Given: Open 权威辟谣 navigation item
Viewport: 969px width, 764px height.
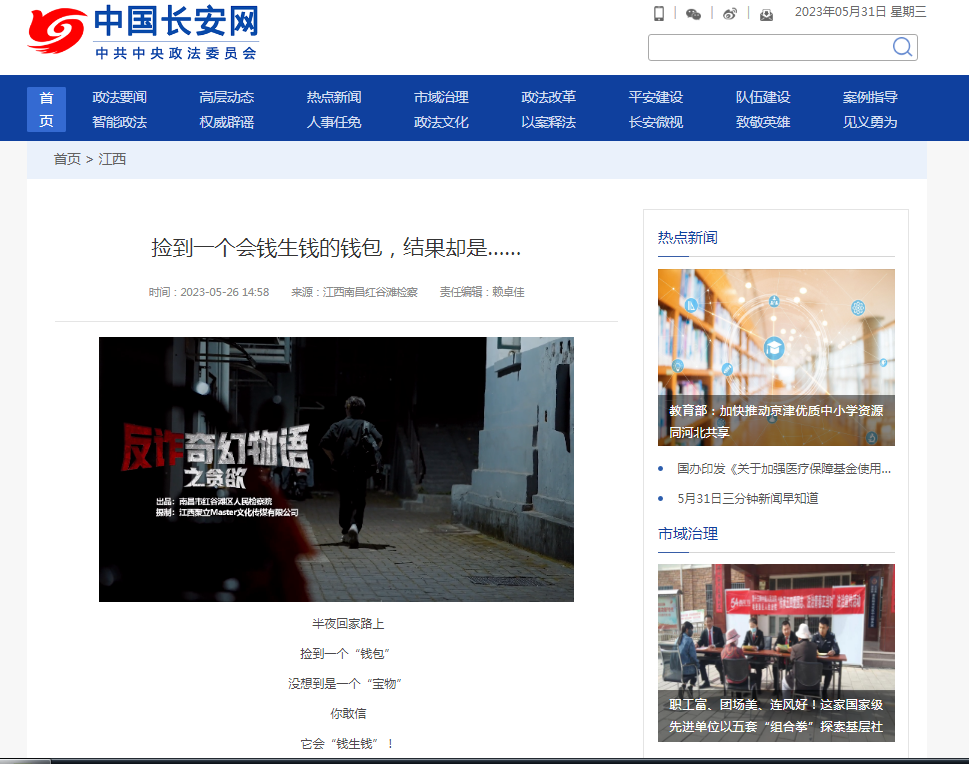Looking at the screenshot, I should [227, 122].
